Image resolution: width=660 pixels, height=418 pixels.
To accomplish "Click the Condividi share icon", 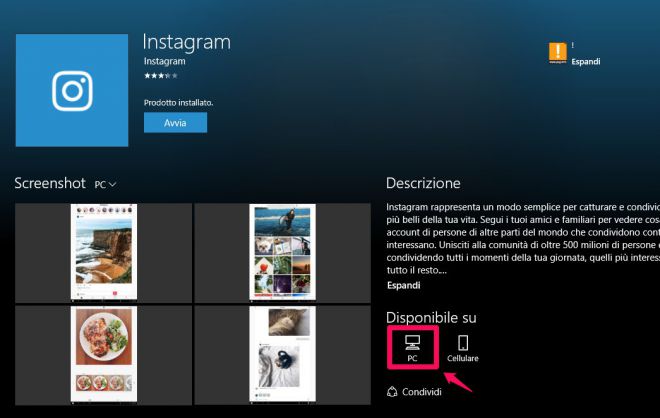I will pyautogui.click(x=393, y=390).
